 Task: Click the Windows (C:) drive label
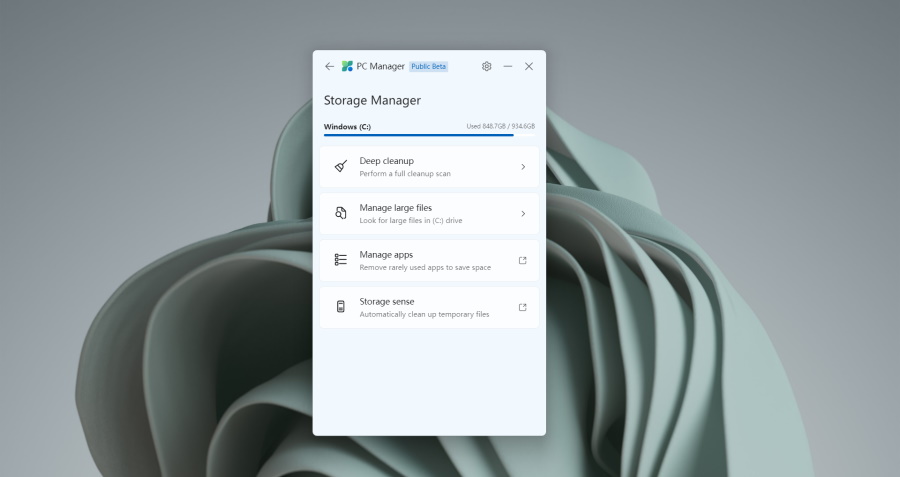click(x=347, y=127)
